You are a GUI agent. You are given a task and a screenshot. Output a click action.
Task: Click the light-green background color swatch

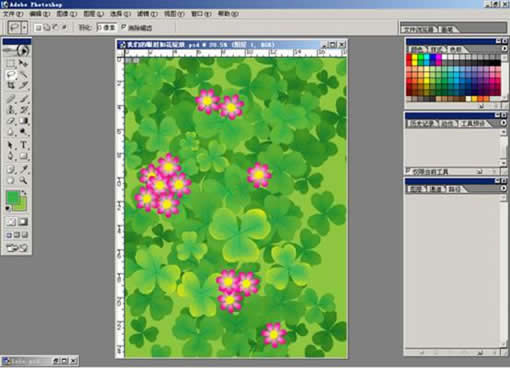22,206
